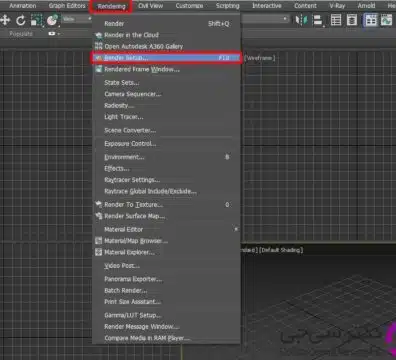Open the Interactive menu
The image size is (396, 360).
coord(267,6)
